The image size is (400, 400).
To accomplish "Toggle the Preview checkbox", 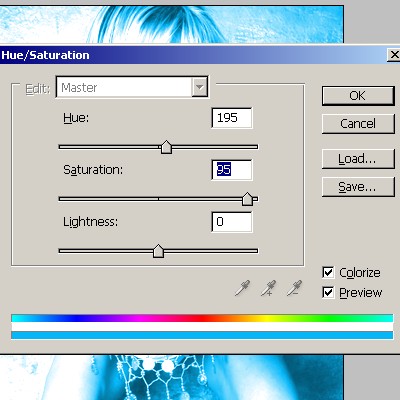I will 328,292.
